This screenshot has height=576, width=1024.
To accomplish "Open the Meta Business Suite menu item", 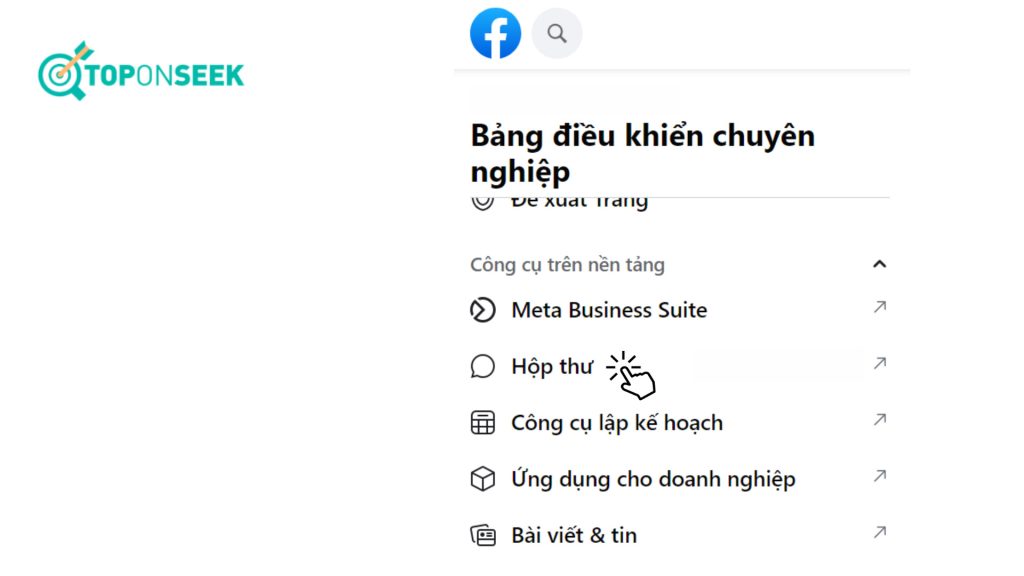I will coord(609,310).
